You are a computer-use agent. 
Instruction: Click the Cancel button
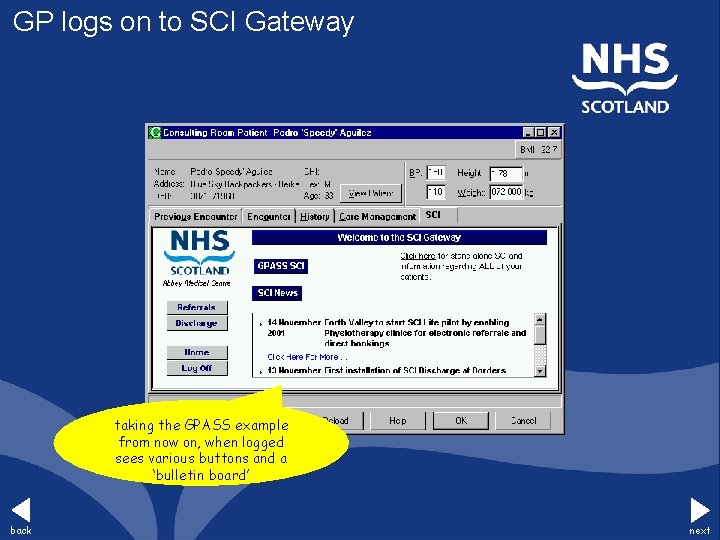coord(523,421)
